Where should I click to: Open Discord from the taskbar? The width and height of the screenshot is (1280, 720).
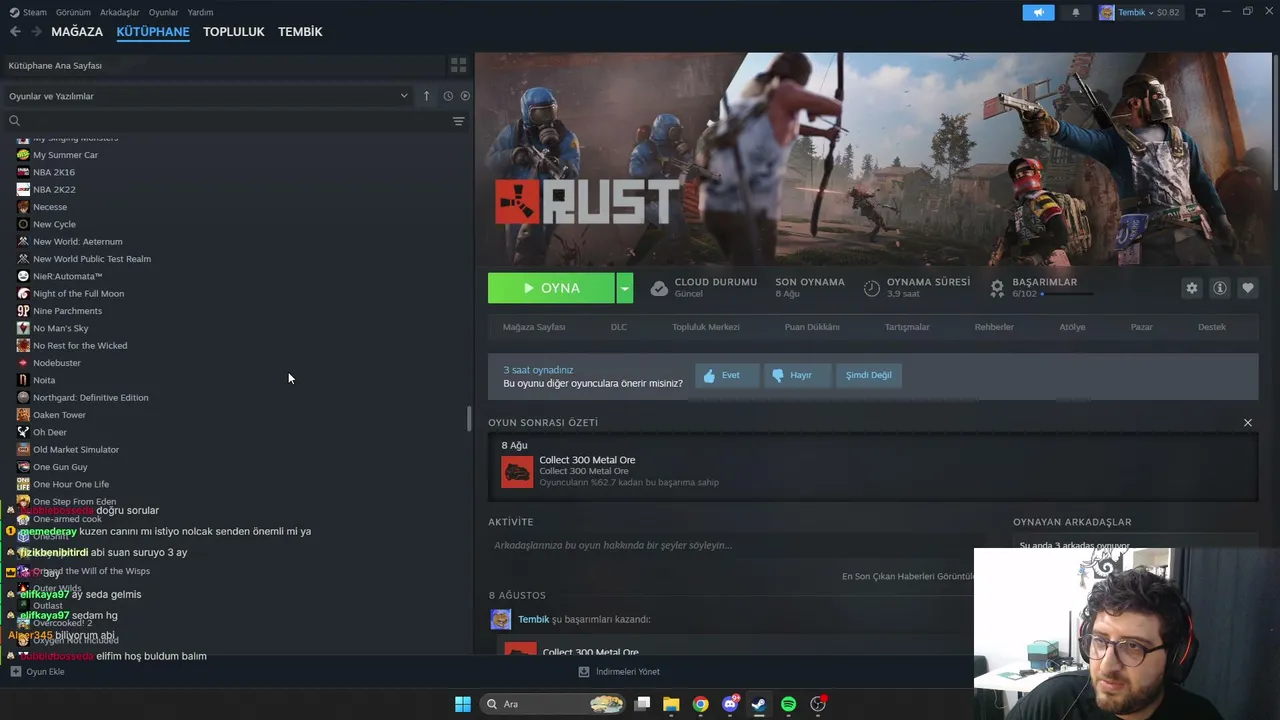click(x=730, y=704)
